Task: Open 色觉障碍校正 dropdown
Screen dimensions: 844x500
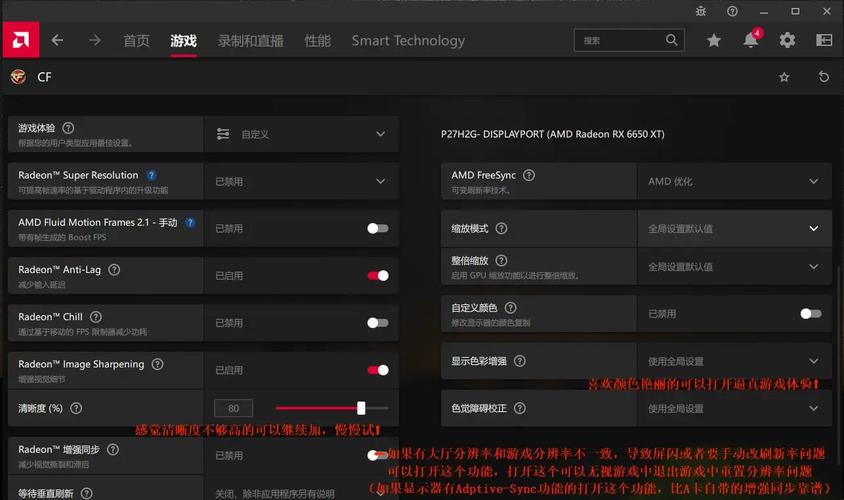Action: [734, 408]
